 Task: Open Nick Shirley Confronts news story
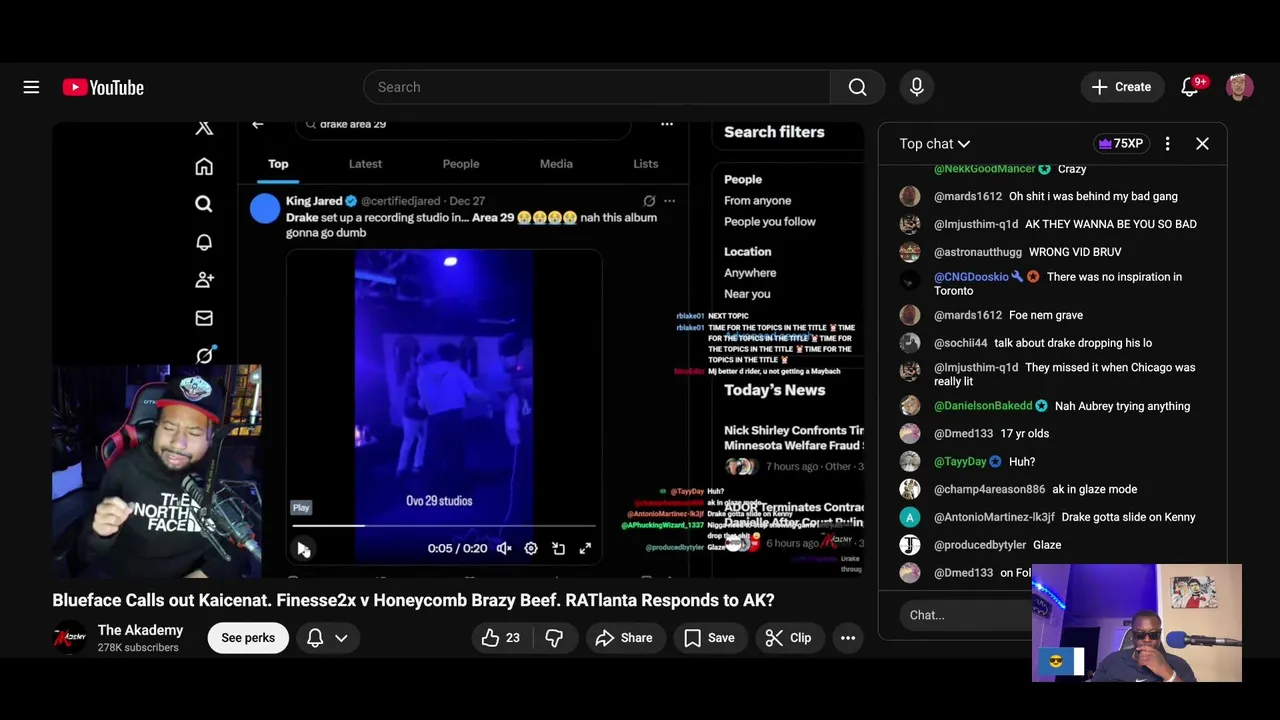click(x=794, y=437)
